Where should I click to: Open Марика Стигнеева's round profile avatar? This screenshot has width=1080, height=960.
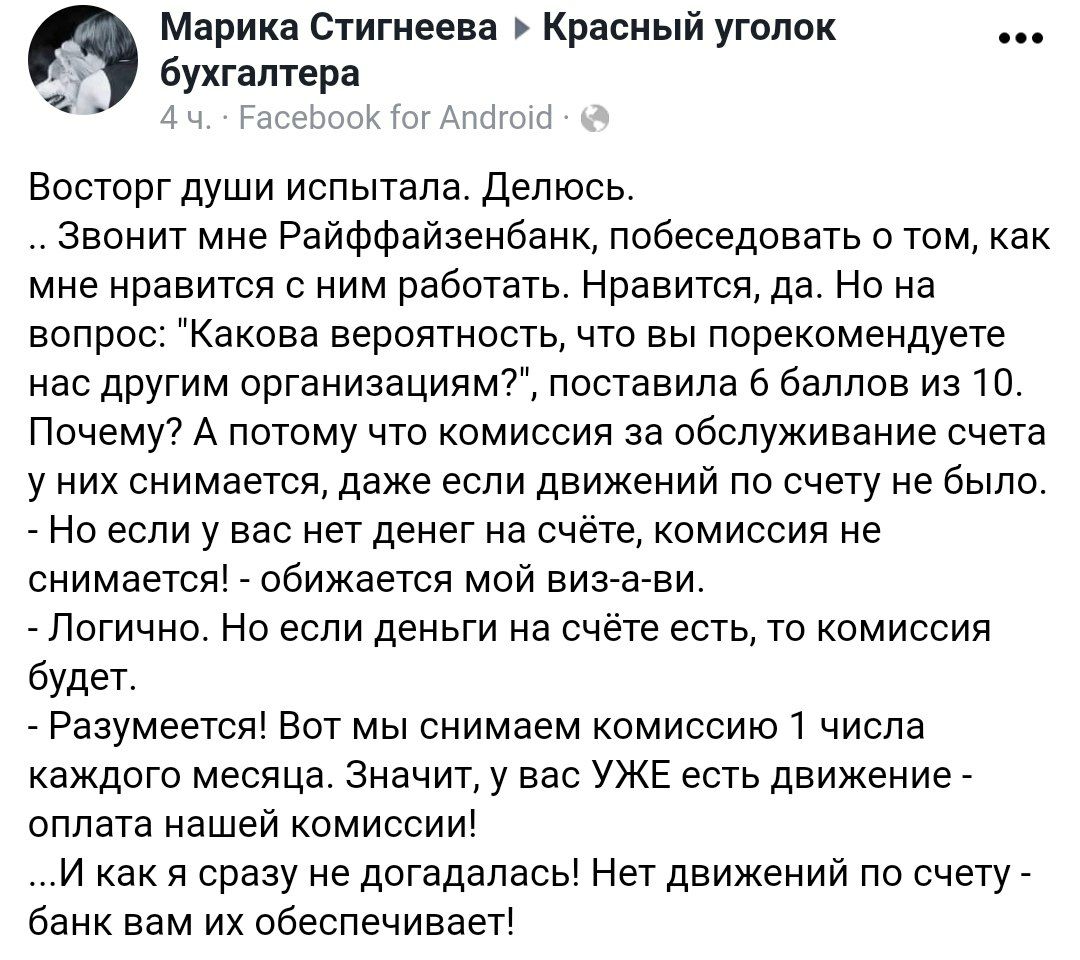(85, 58)
